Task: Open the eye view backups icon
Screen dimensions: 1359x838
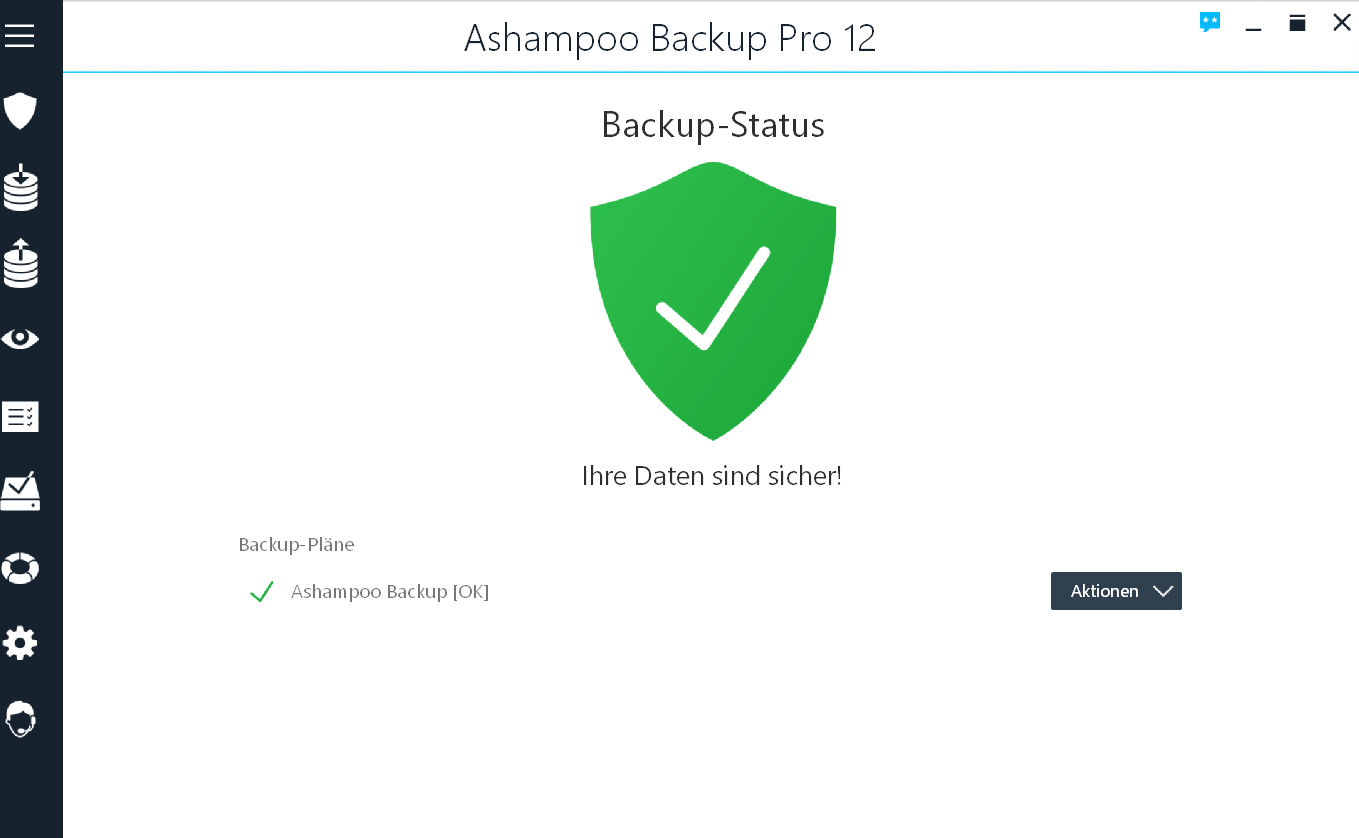Action: pyautogui.click(x=20, y=340)
